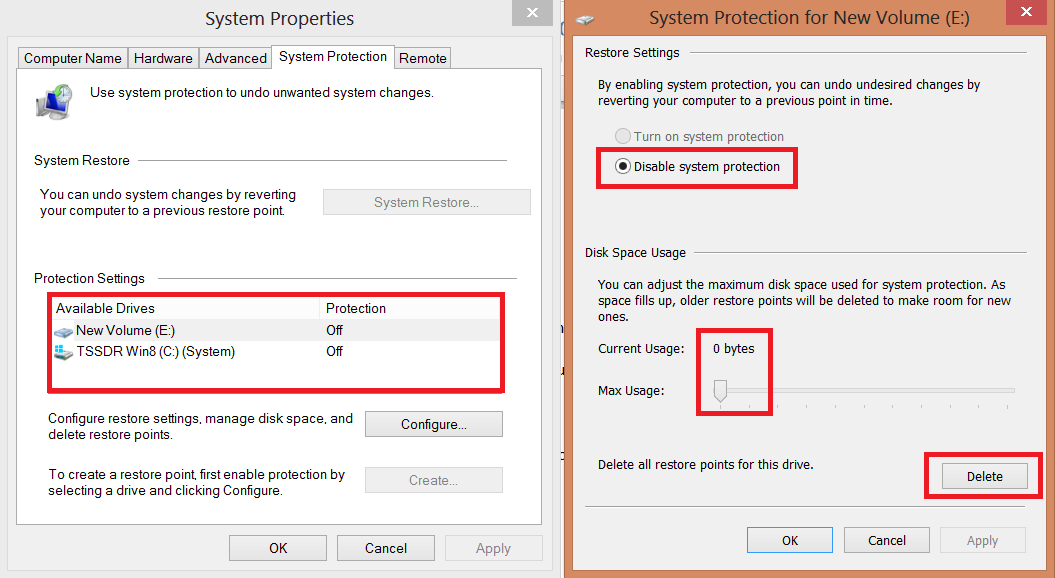Image resolution: width=1055 pixels, height=578 pixels.
Task: Switch to the Remote tab
Action: point(423,58)
